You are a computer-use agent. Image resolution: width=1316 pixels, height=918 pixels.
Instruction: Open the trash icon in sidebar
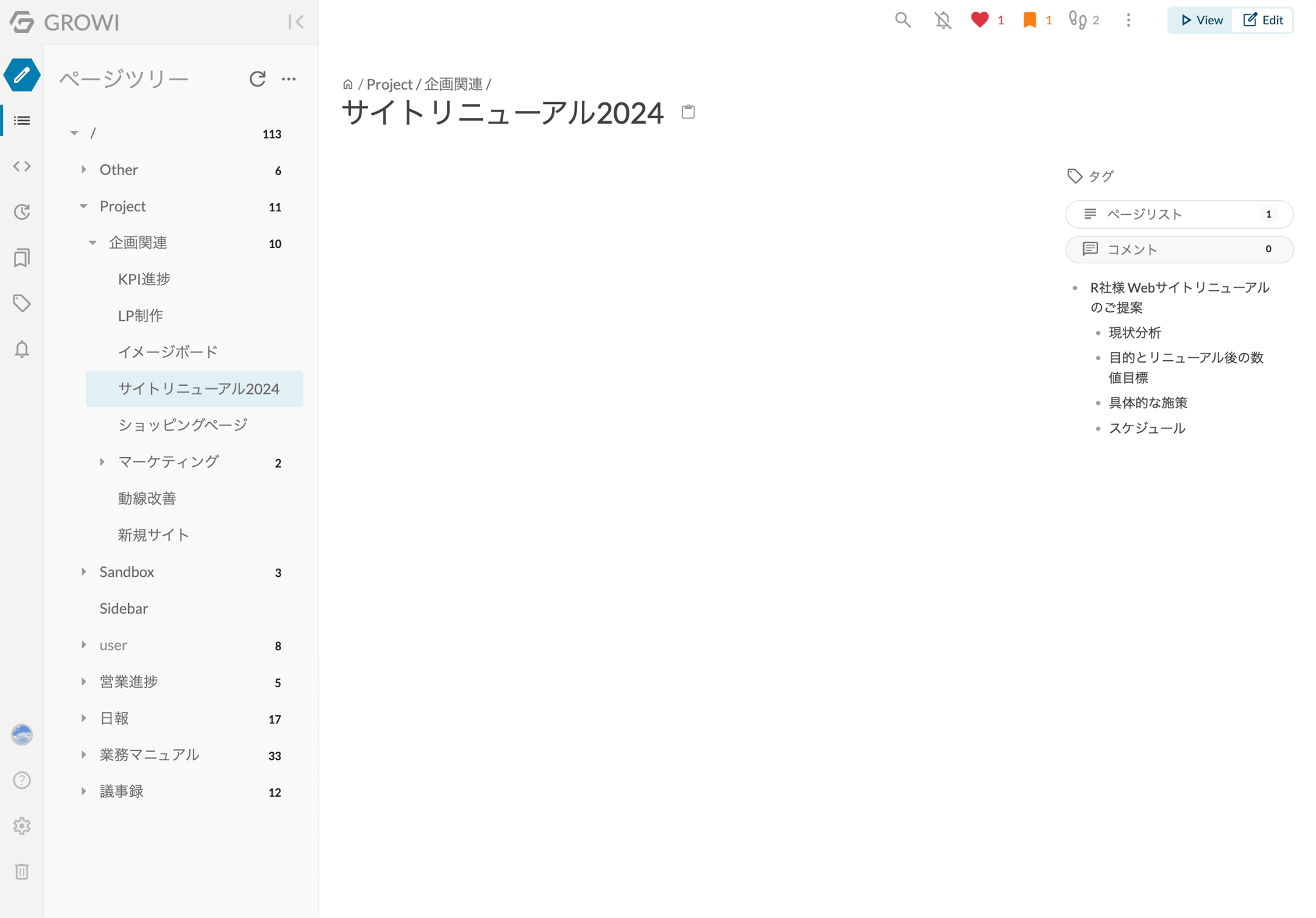pyautogui.click(x=22, y=871)
